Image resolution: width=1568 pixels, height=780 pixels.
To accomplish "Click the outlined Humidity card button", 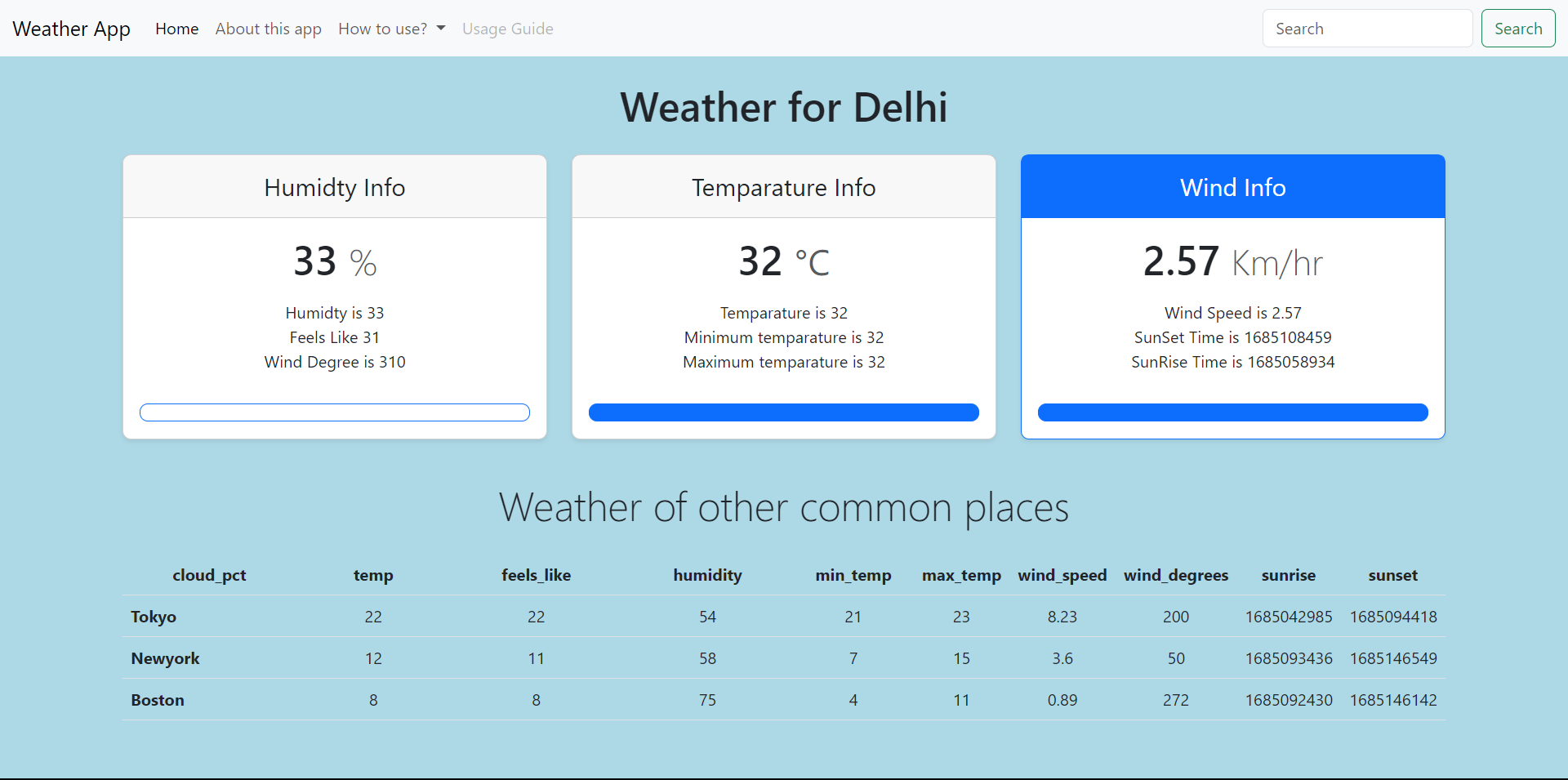I will point(335,412).
